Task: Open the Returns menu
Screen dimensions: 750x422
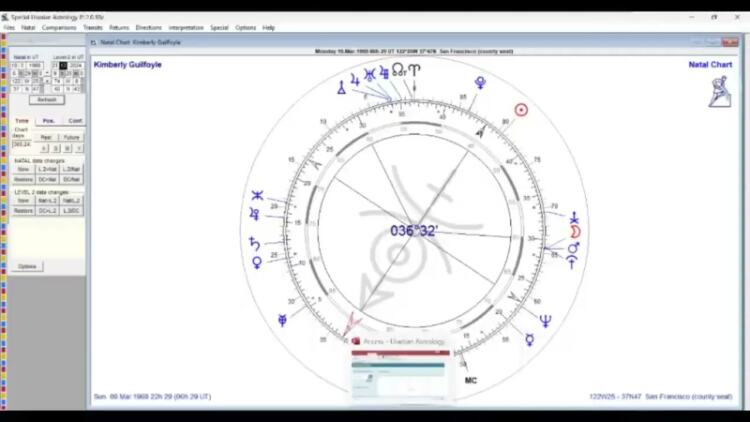Action: point(119,28)
